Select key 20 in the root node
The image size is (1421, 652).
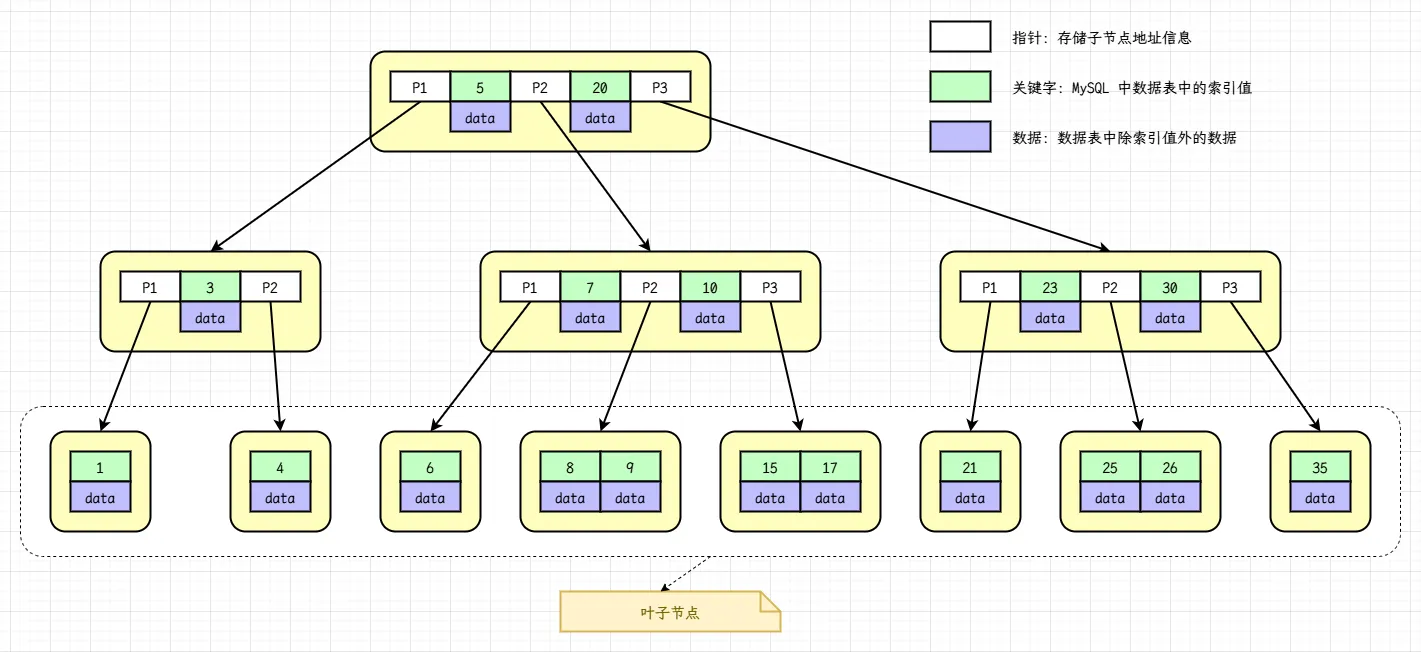pos(600,87)
